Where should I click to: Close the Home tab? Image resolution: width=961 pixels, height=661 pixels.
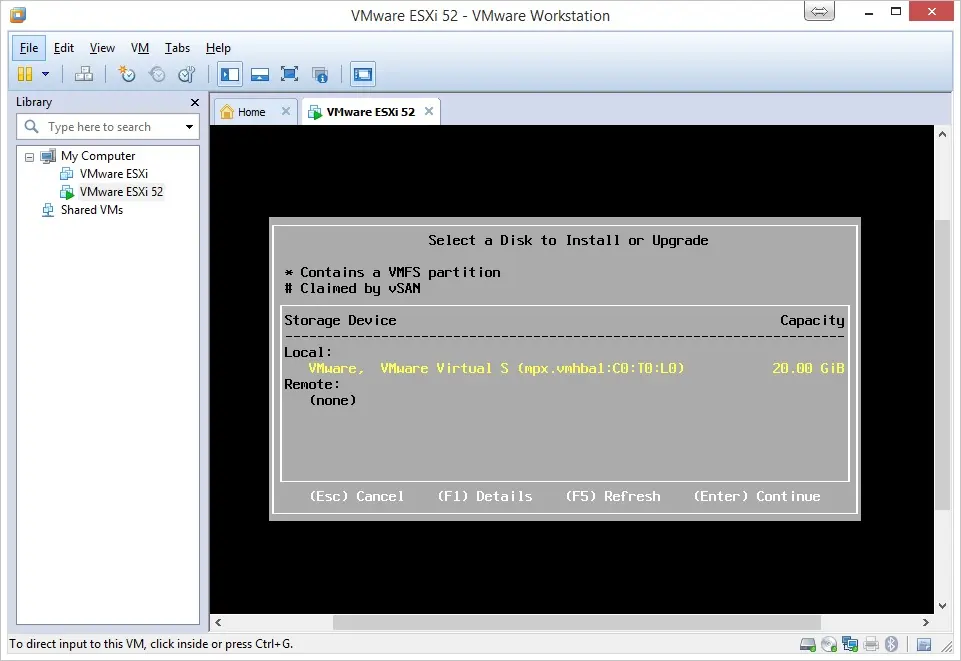click(x=286, y=111)
